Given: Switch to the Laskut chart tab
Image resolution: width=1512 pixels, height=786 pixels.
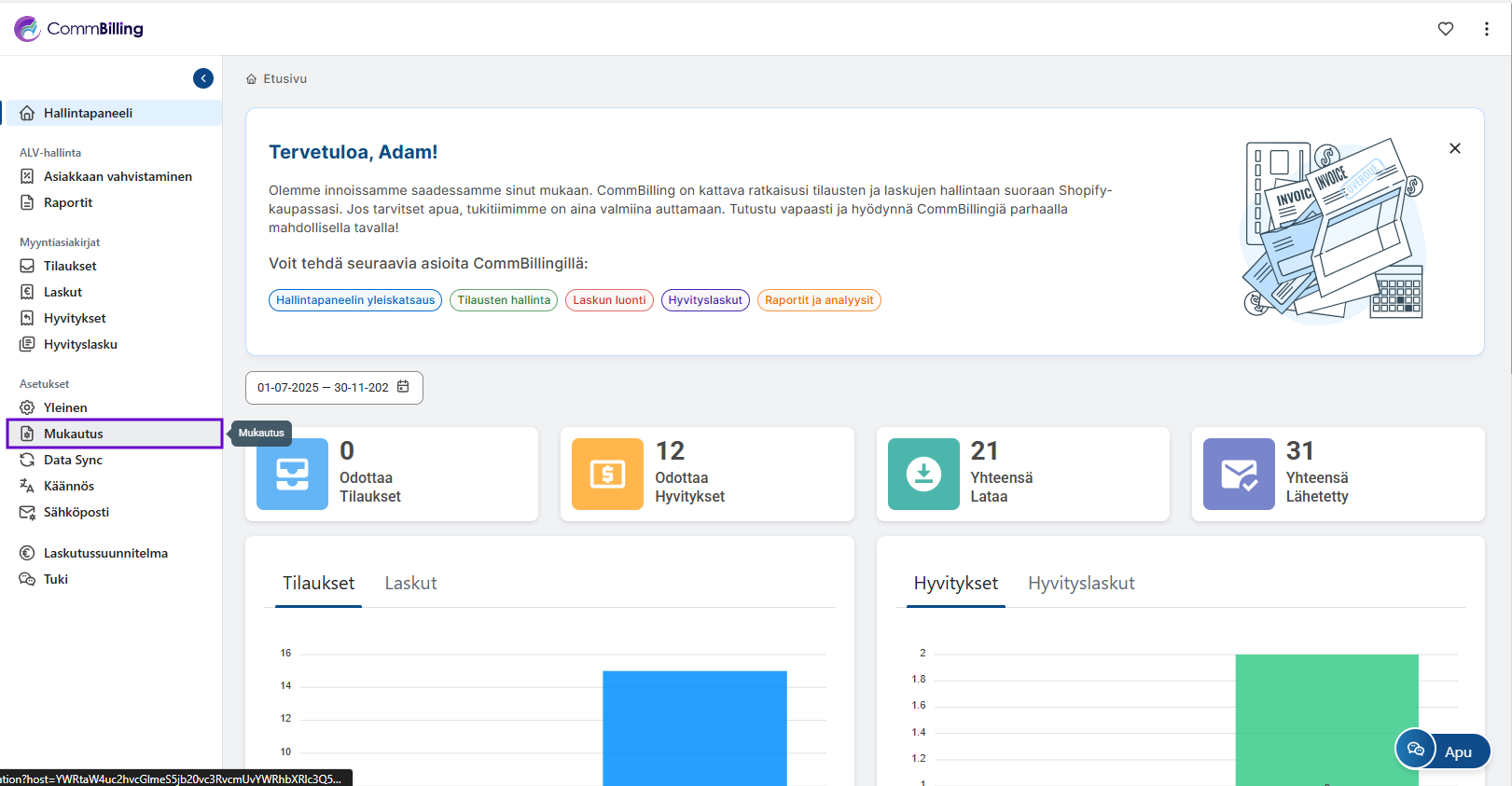Looking at the screenshot, I should 410,584.
